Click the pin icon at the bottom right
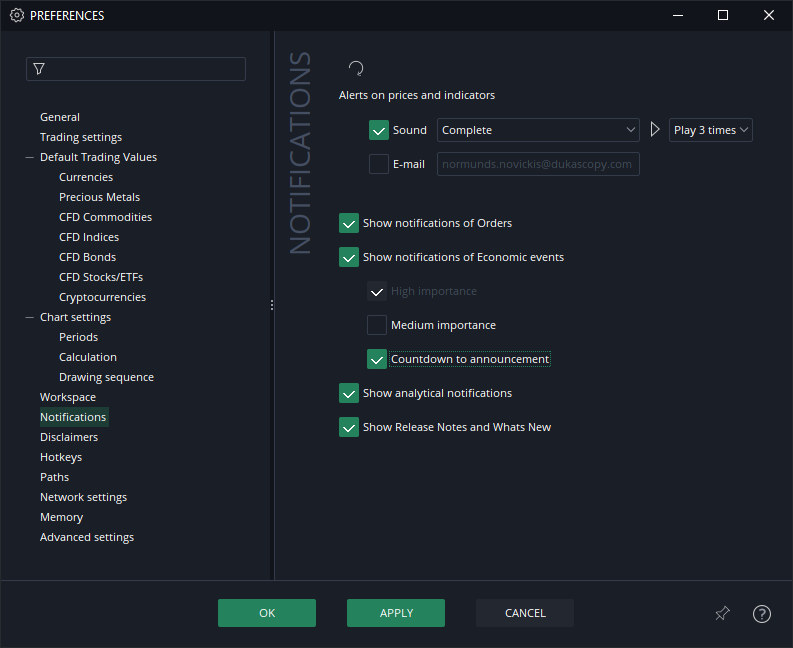The image size is (793, 648). tap(722, 614)
